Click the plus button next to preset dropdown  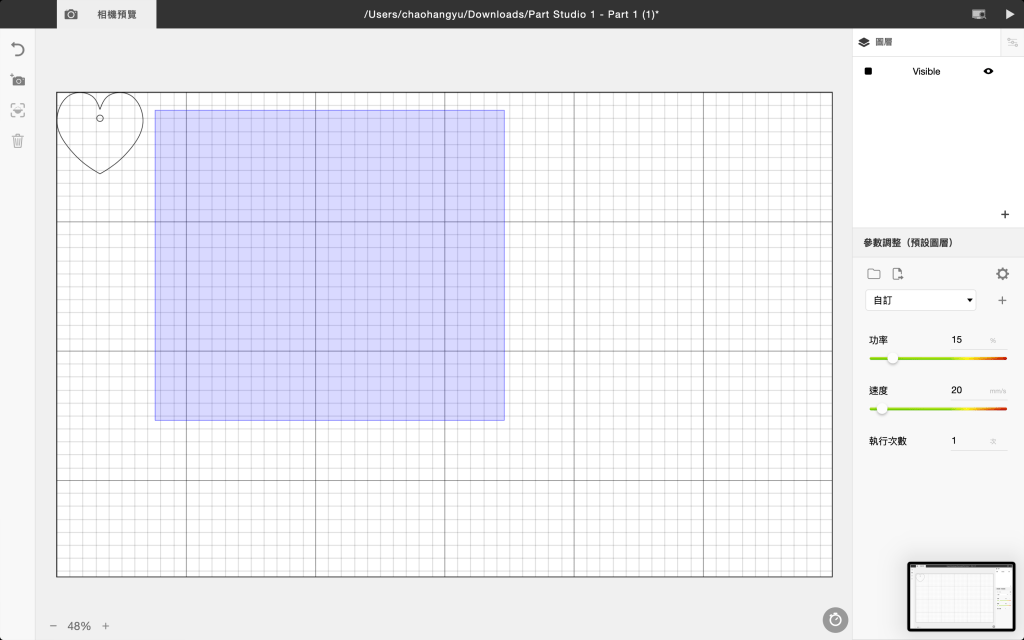tap(1002, 300)
